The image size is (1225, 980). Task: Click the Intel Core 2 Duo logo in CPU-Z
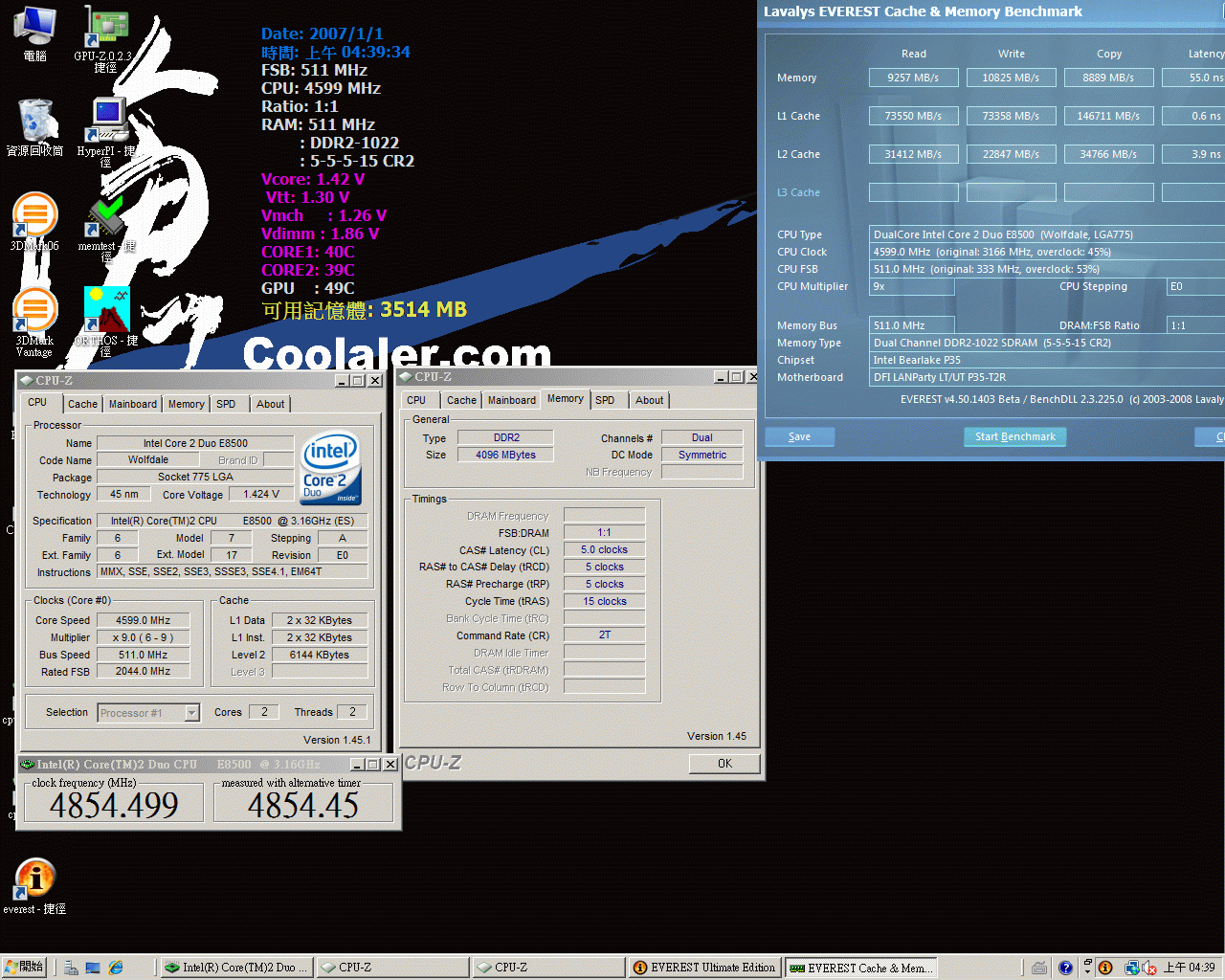(331, 468)
